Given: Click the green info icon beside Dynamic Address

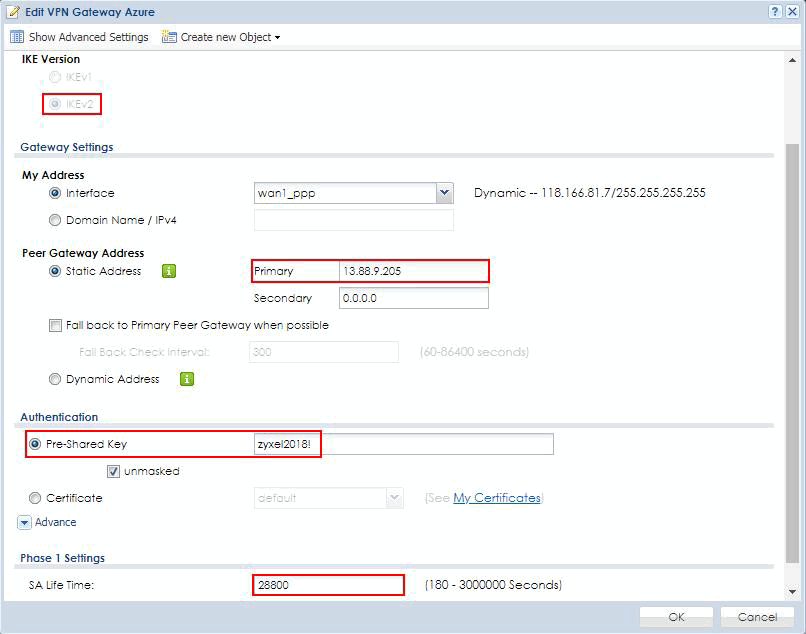Looking at the screenshot, I should click(x=187, y=379).
